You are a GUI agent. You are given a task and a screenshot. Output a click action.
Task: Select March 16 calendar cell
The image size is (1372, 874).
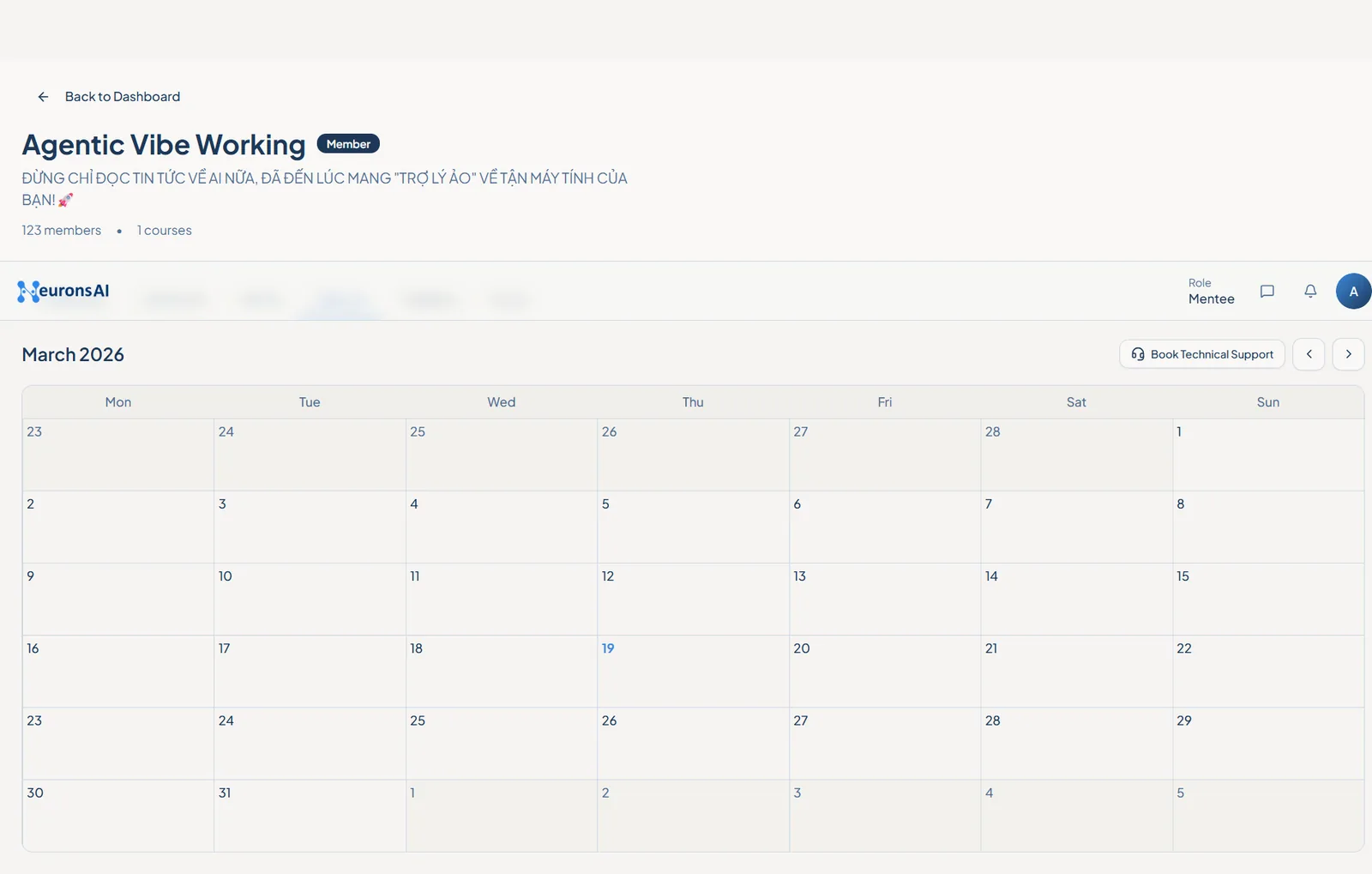(118, 672)
